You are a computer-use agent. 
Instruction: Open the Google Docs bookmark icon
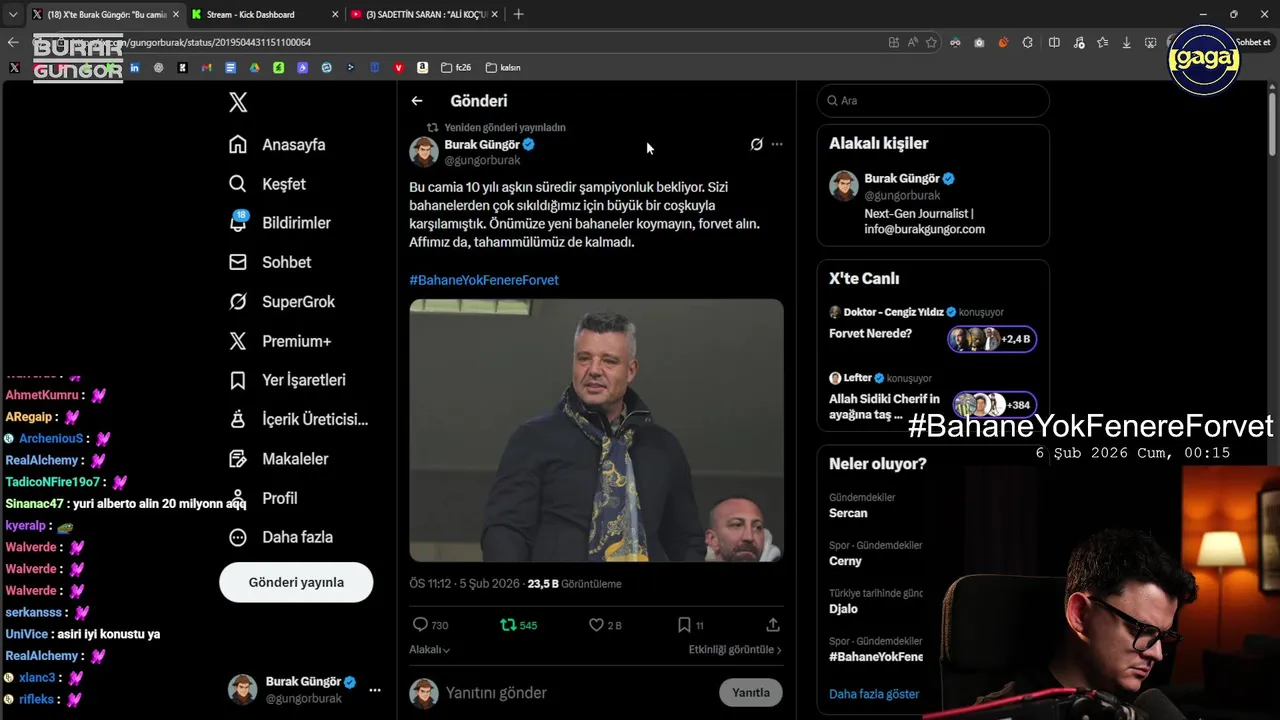[230, 68]
